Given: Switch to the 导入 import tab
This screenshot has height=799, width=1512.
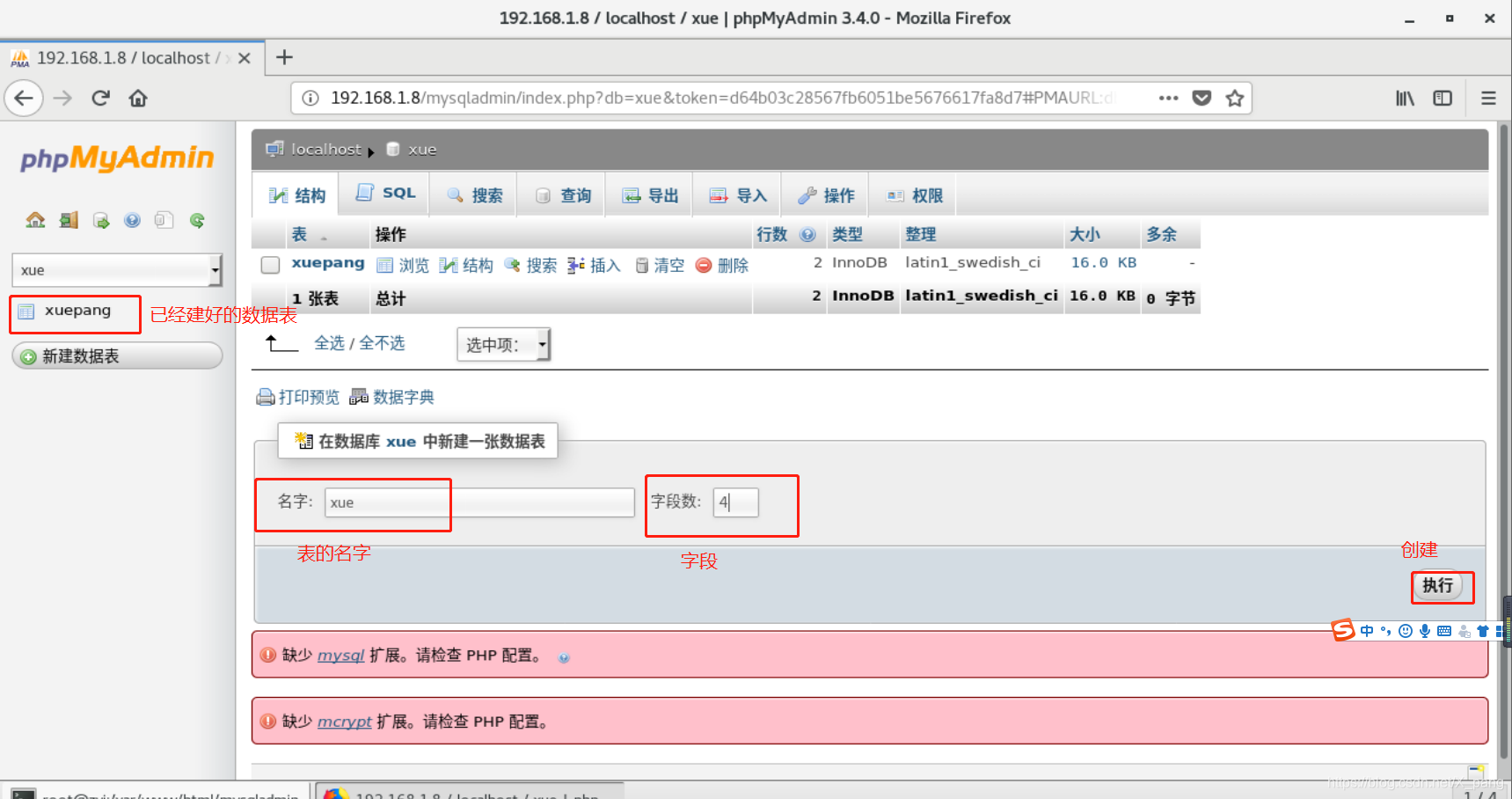Looking at the screenshot, I should coord(738,194).
